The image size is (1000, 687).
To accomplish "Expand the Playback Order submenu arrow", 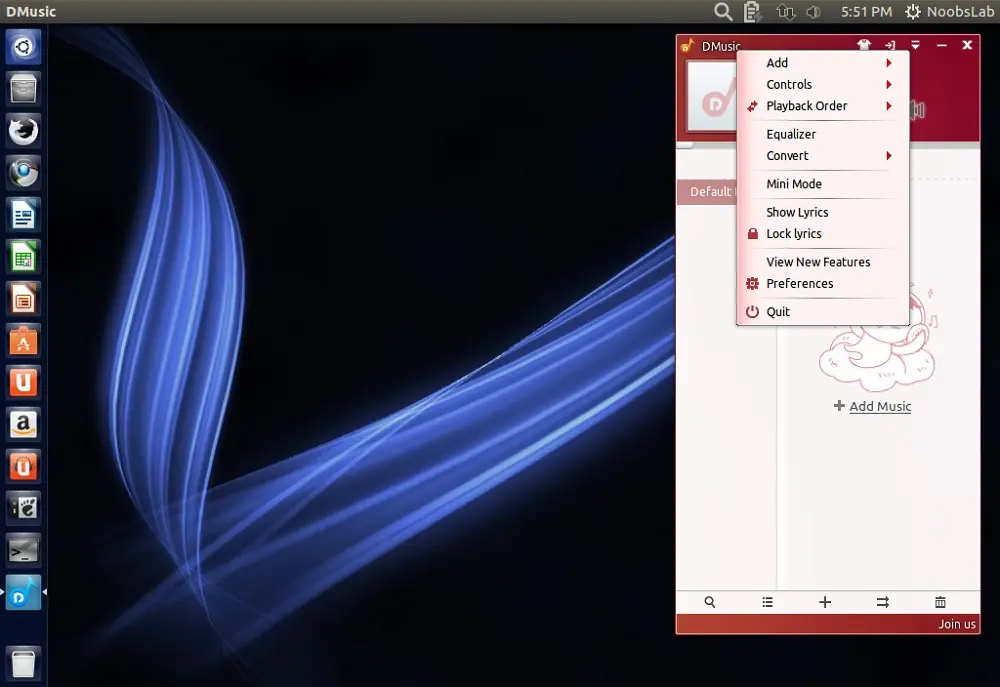I will (888, 106).
